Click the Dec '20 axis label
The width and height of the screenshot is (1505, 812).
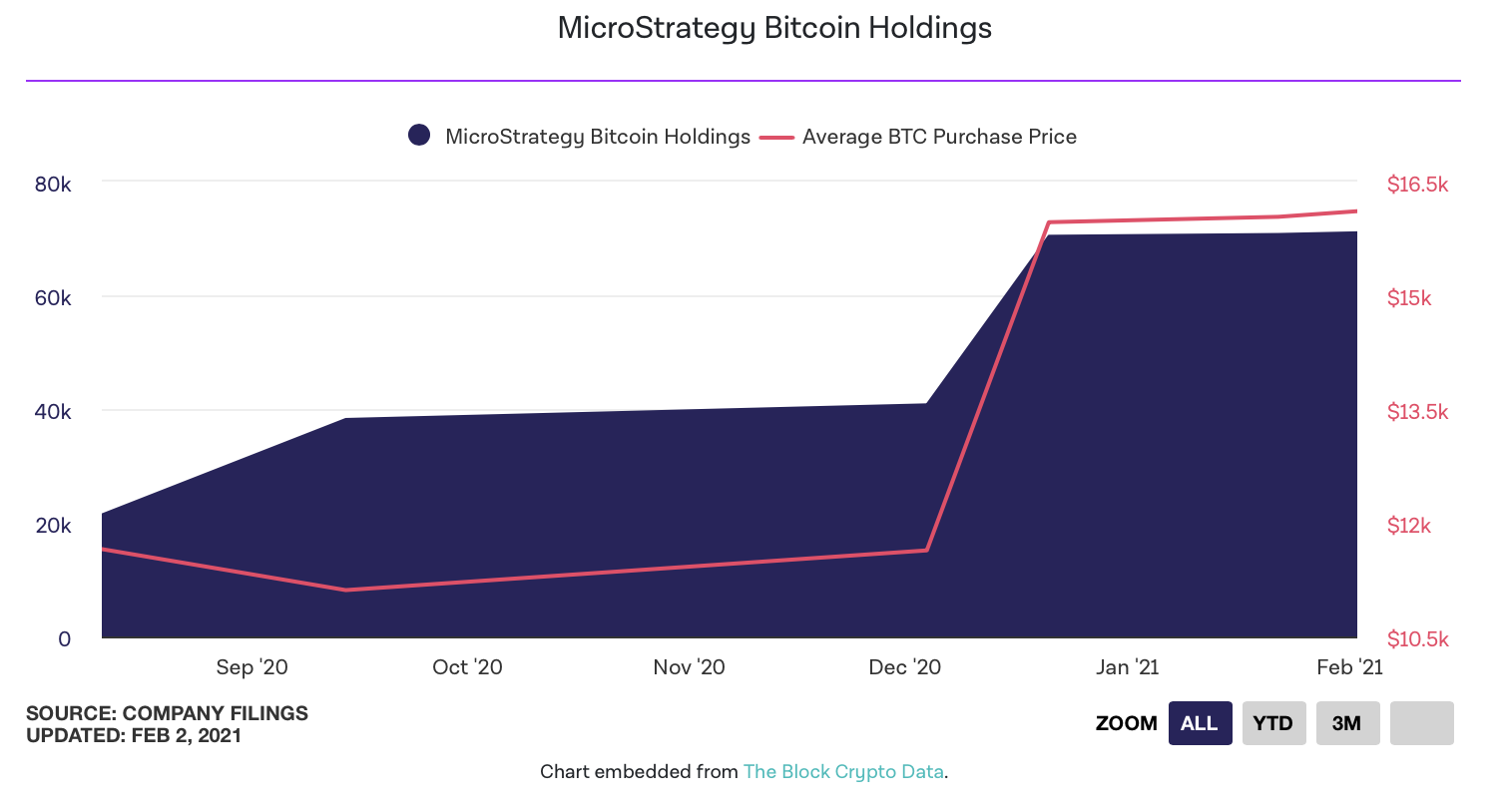904,667
